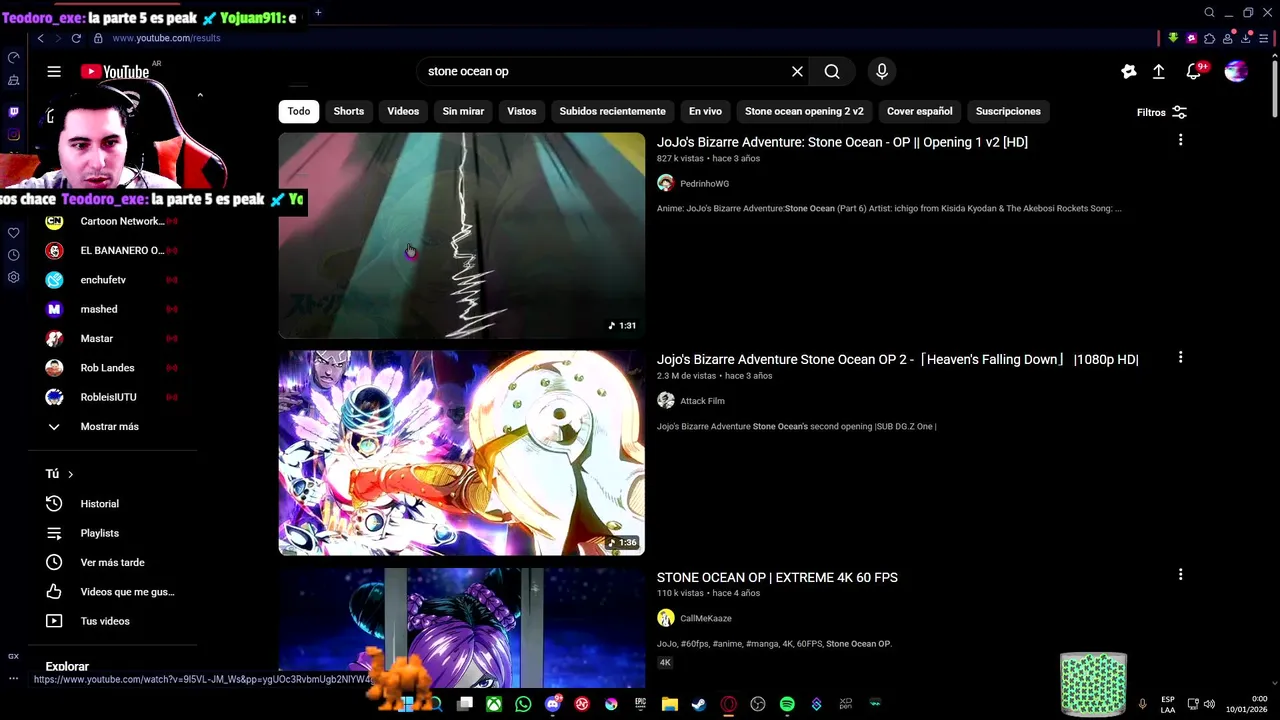Select the Cover español chip

[919, 111]
